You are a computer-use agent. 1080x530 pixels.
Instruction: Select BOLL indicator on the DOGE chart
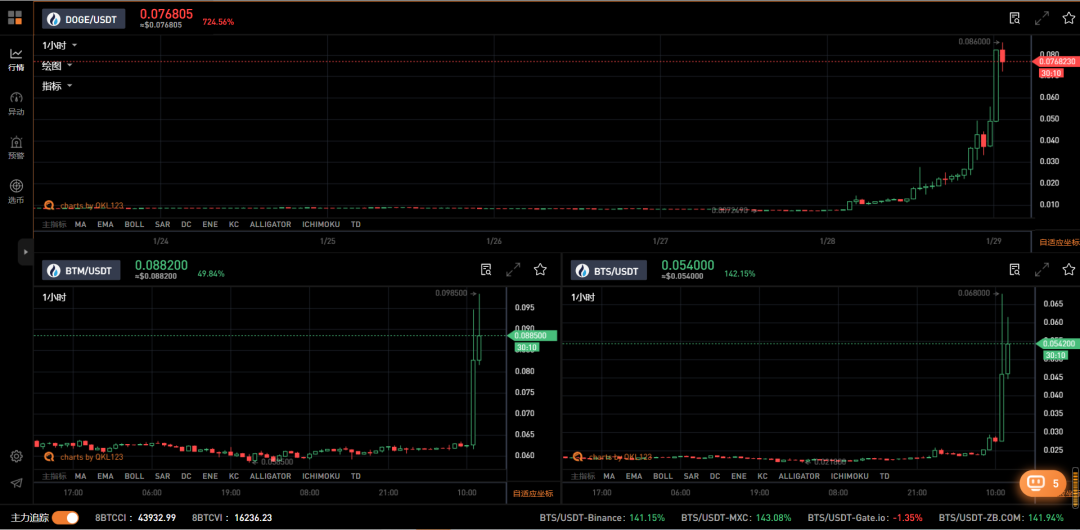(134, 224)
